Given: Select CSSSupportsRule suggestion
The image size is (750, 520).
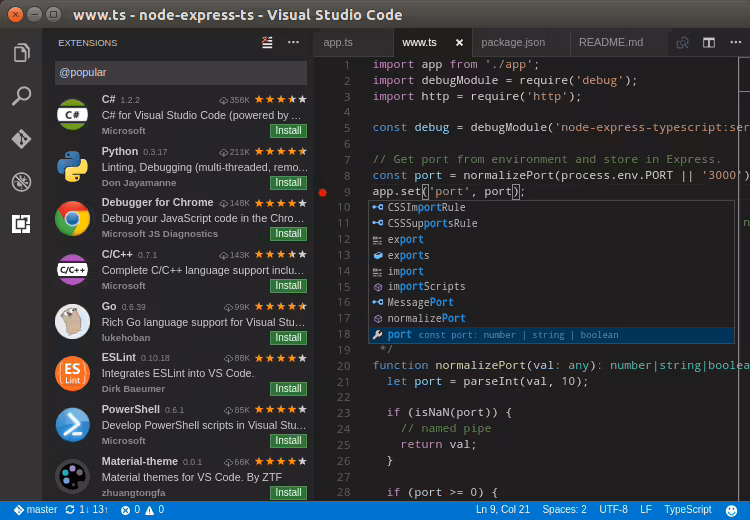Looking at the screenshot, I should click(x=551, y=223).
